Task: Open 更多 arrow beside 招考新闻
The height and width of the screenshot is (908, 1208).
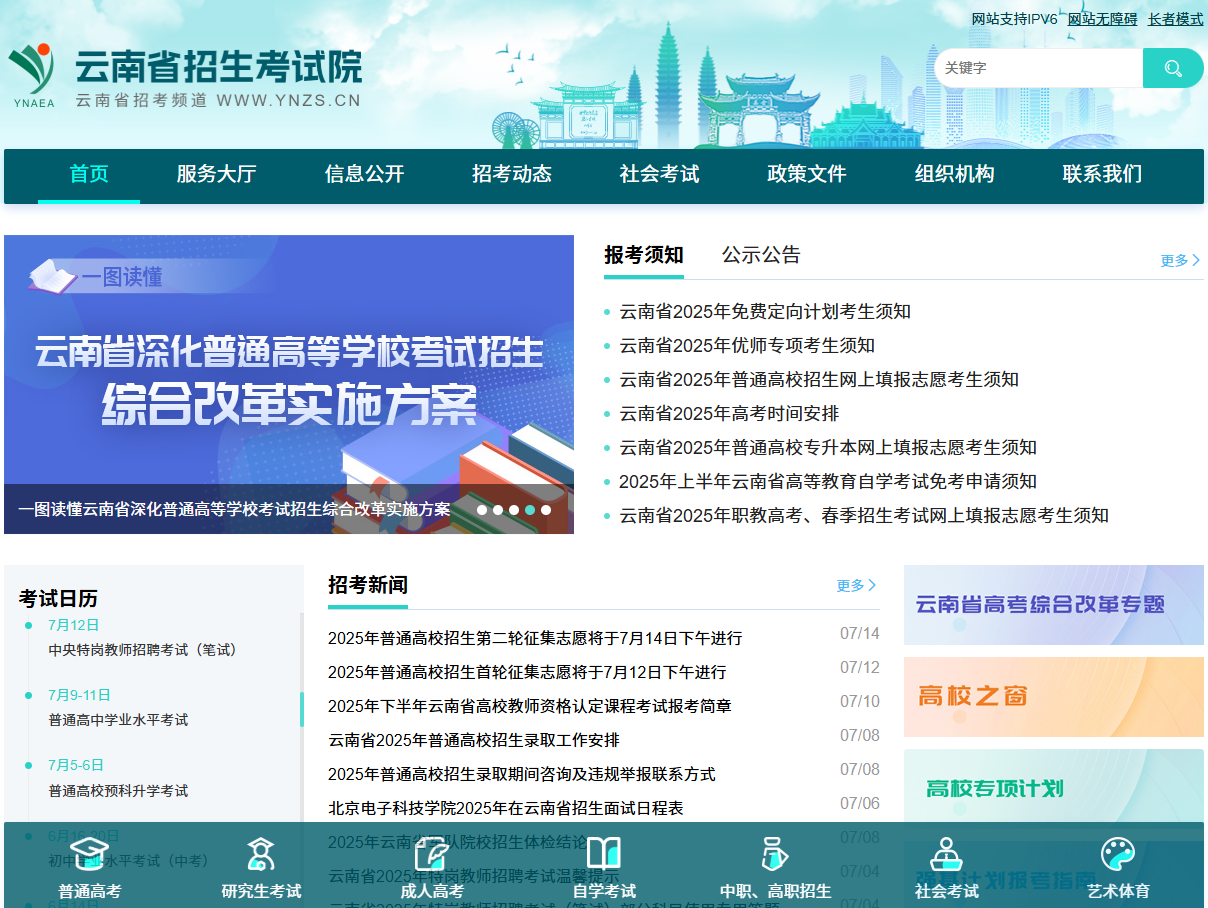Action: click(857, 585)
